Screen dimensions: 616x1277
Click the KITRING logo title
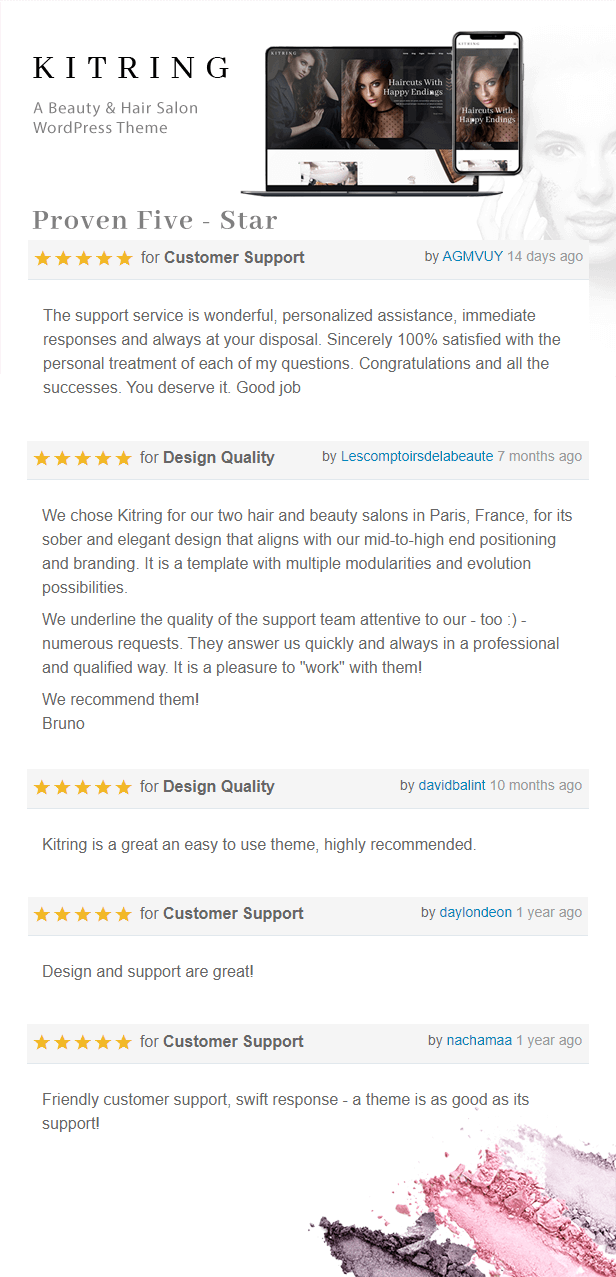(x=132, y=68)
